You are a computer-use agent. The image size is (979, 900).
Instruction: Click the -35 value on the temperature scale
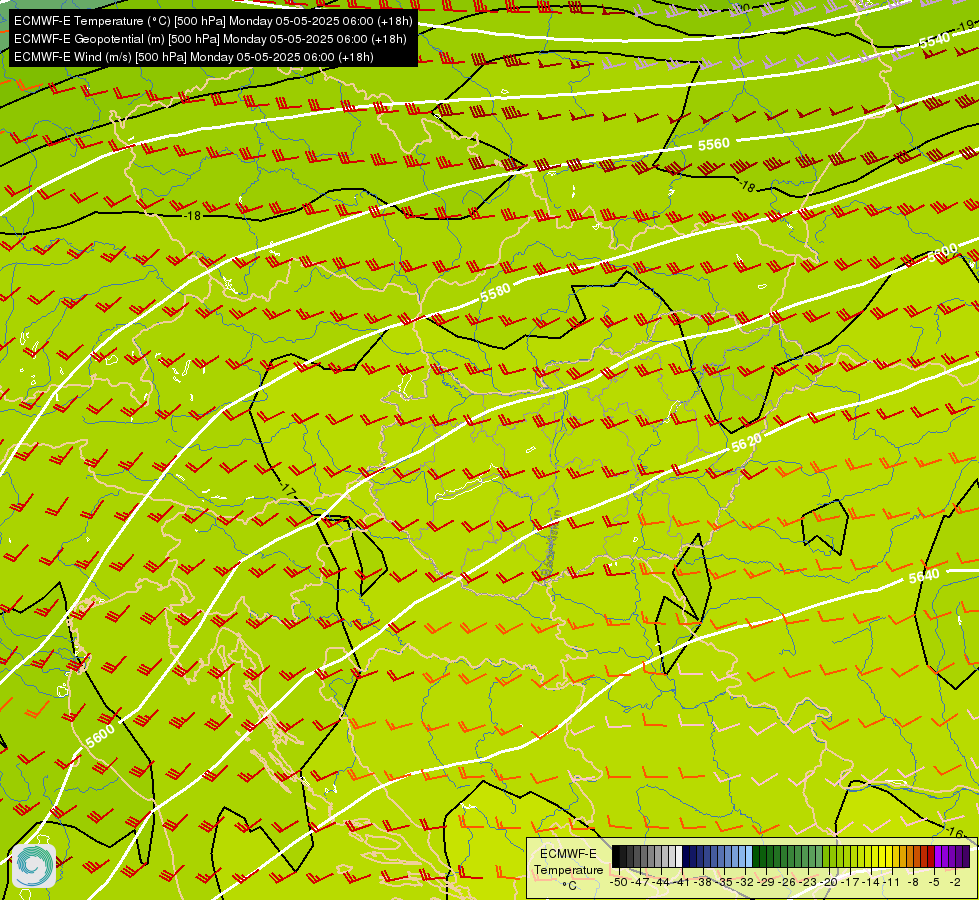pyautogui.click(x=724, y=883)
